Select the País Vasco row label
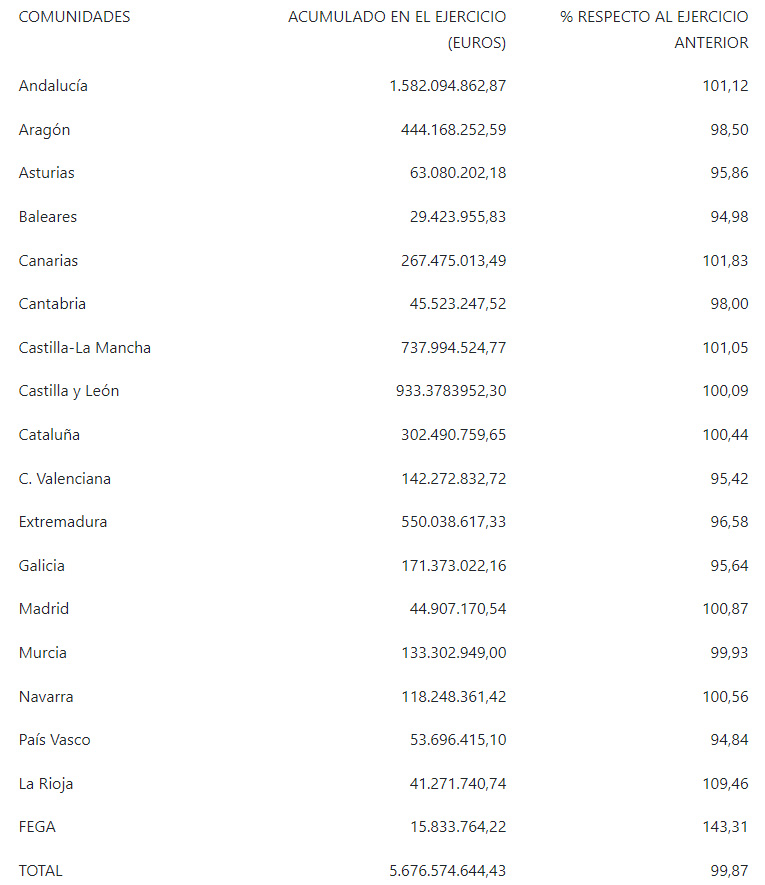This screenshot has width=765, height=885. (54, 740)
